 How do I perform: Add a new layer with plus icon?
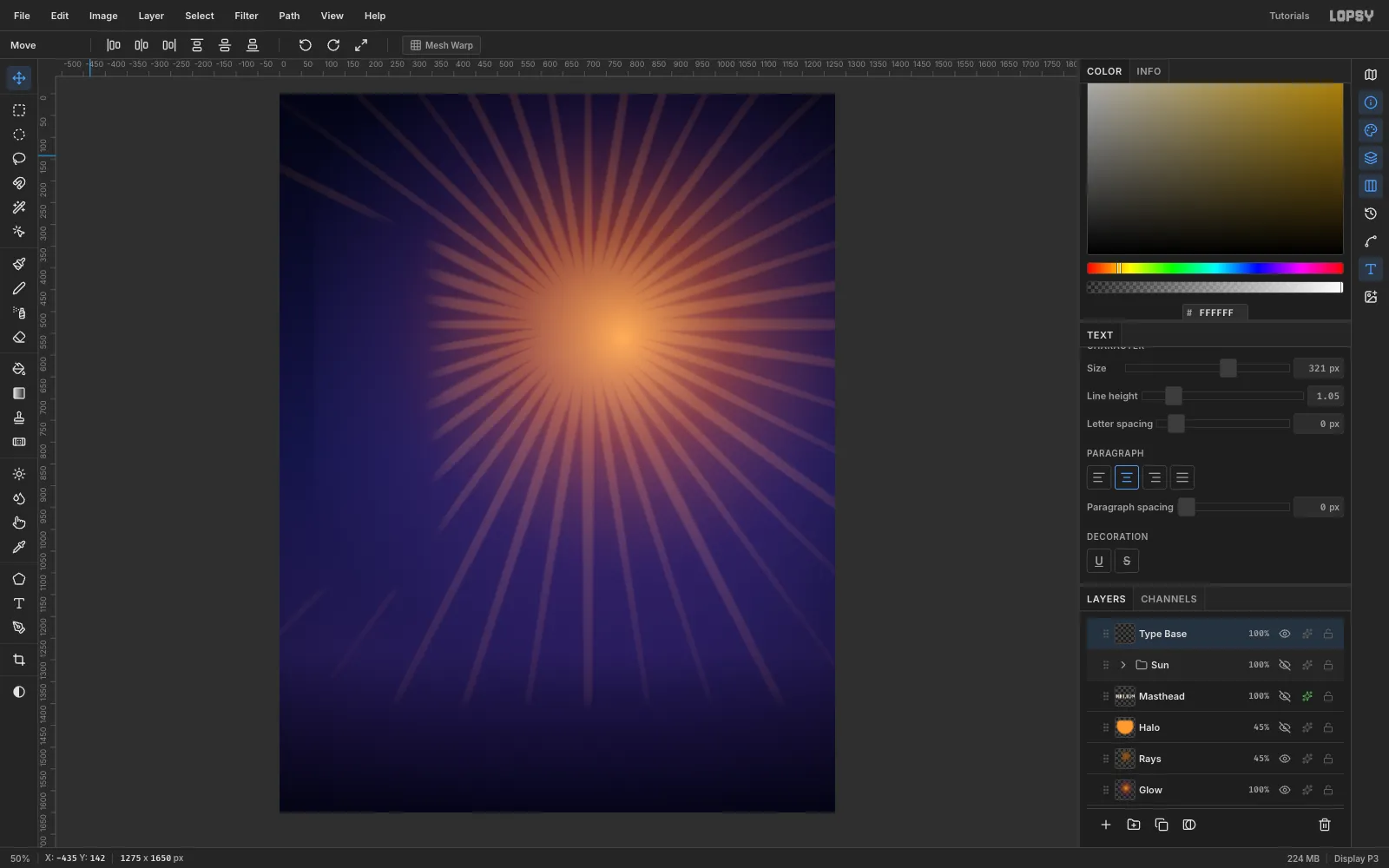click(x=1106, y=825)
